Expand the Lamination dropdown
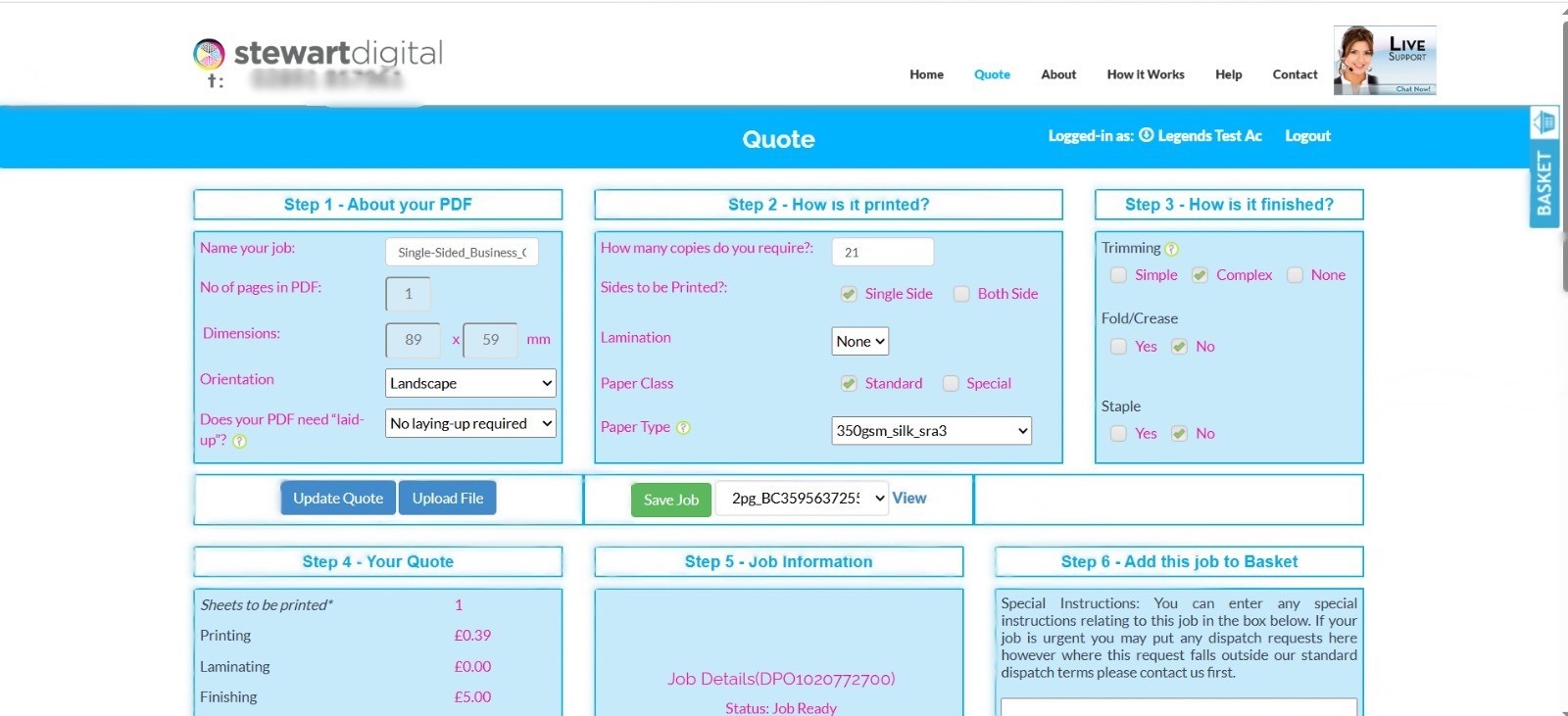The image size is (1568, 716). 859,342
